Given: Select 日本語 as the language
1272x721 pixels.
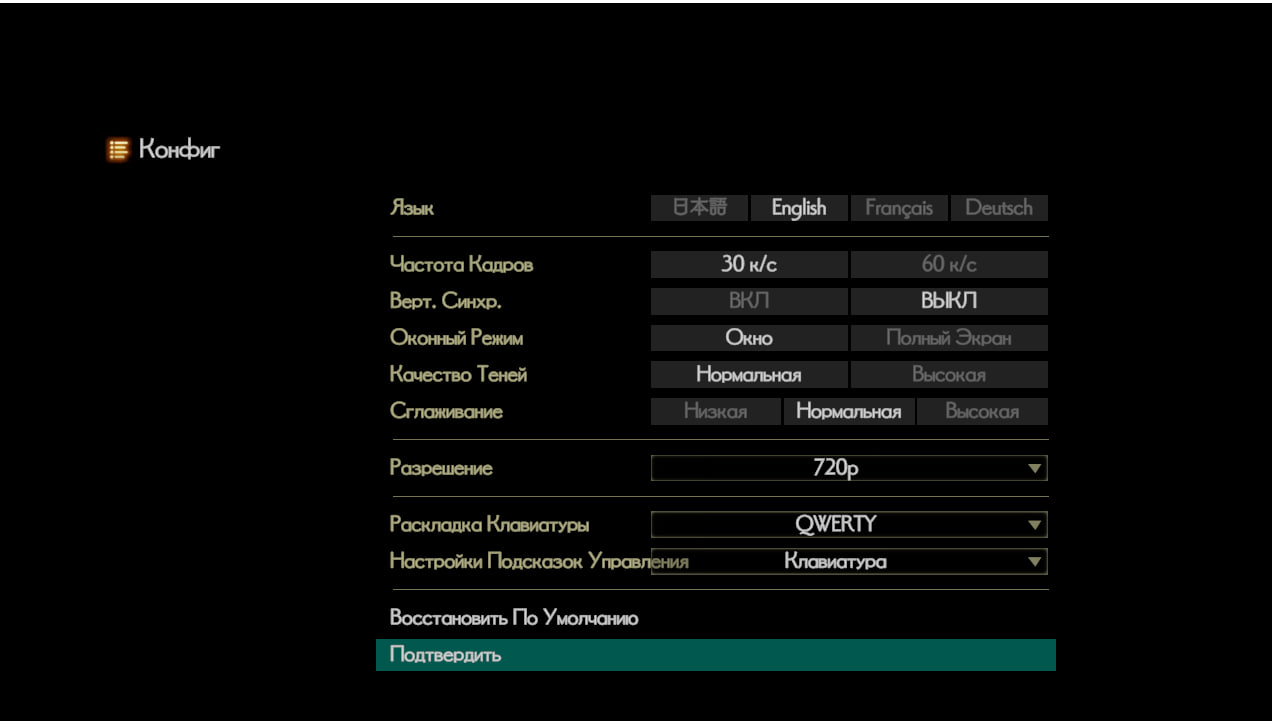Looking at the screenshot, I should 699,208.
